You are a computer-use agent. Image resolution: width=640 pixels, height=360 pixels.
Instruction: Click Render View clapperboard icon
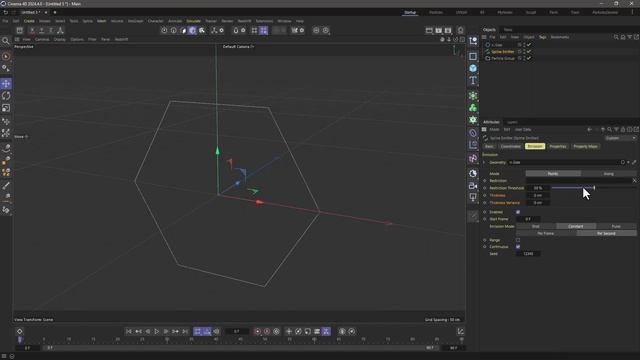click(429, 30)
